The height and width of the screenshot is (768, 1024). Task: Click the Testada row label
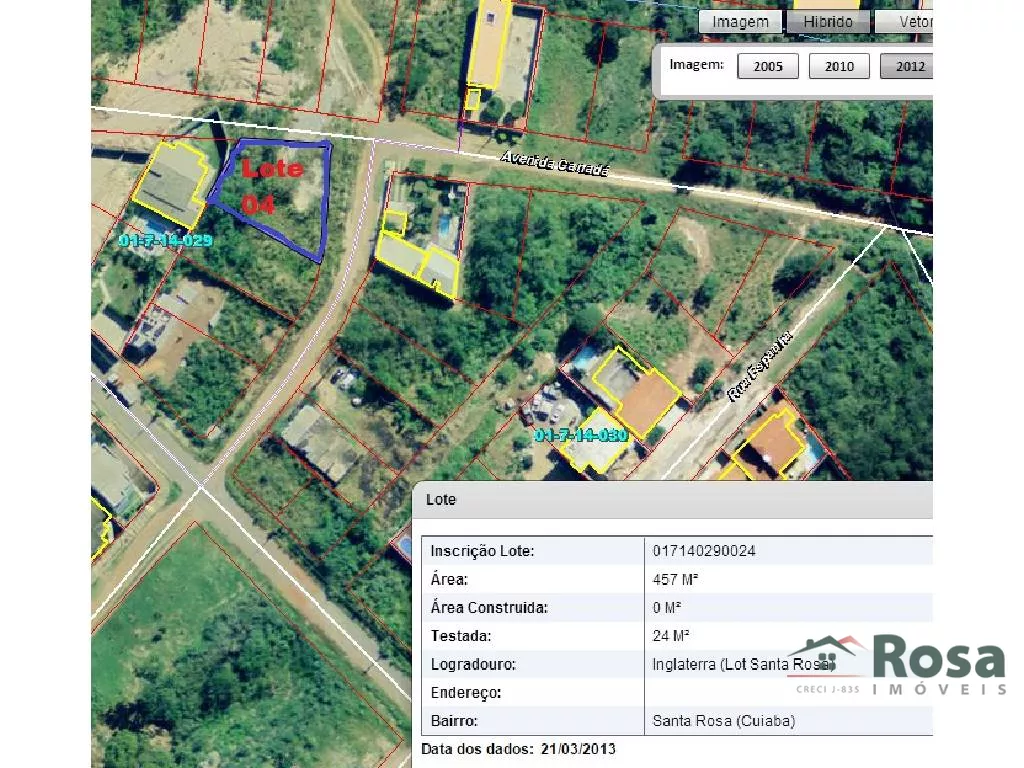coord(459,636)
